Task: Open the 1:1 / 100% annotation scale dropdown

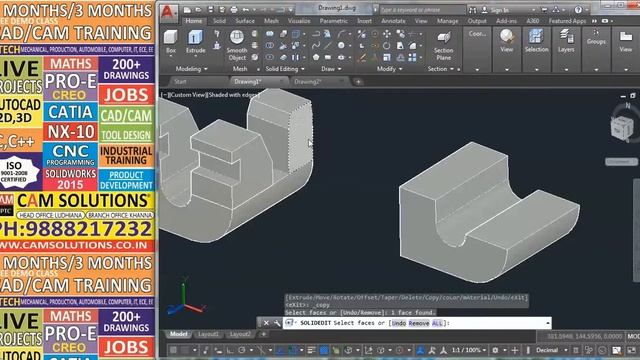Action: (469, 350)
